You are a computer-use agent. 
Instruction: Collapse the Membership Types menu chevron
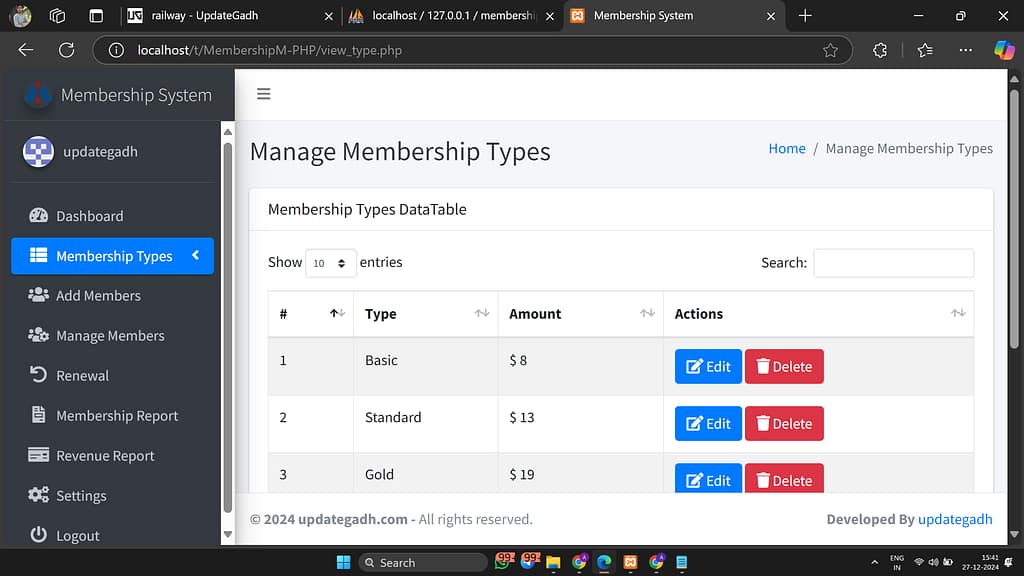(196, 256)
